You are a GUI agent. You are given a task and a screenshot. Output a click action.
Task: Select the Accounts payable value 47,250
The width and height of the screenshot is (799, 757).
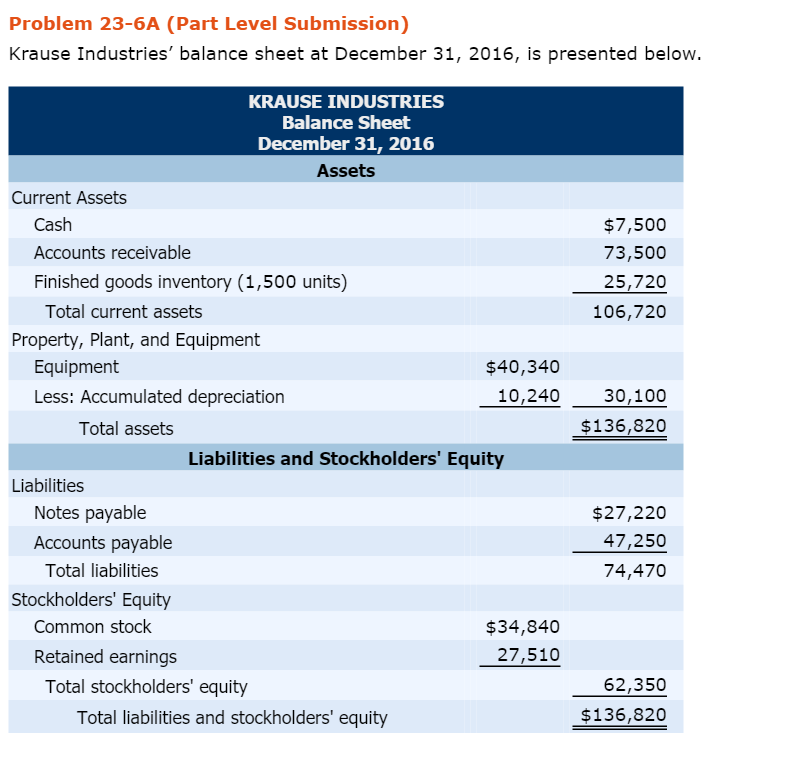[635, 541]
